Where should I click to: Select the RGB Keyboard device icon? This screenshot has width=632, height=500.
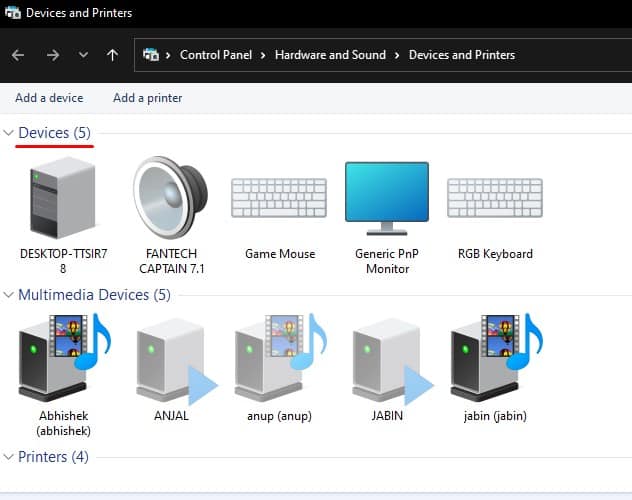pyautogui.click(x=495, y=198)
